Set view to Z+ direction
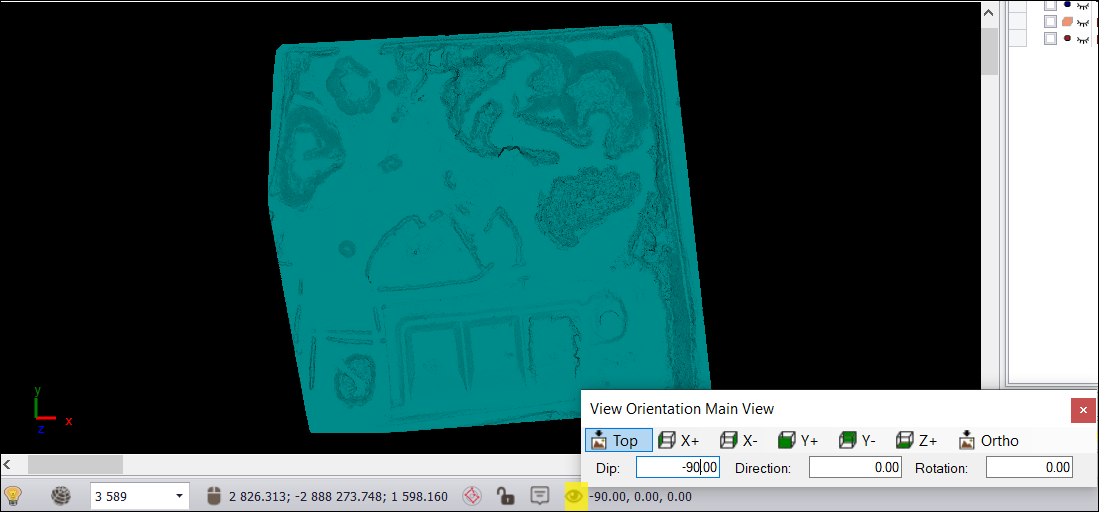Image resolution: width=1099 pixels, height=512 pixels. [x=917, y=440]
